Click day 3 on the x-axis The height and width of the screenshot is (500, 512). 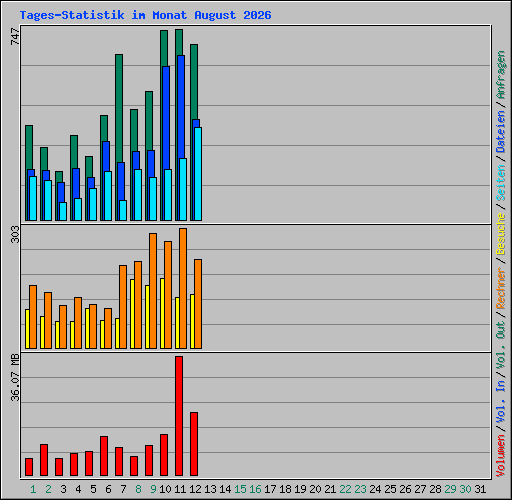pyautogui.click(x=63, y=489)
